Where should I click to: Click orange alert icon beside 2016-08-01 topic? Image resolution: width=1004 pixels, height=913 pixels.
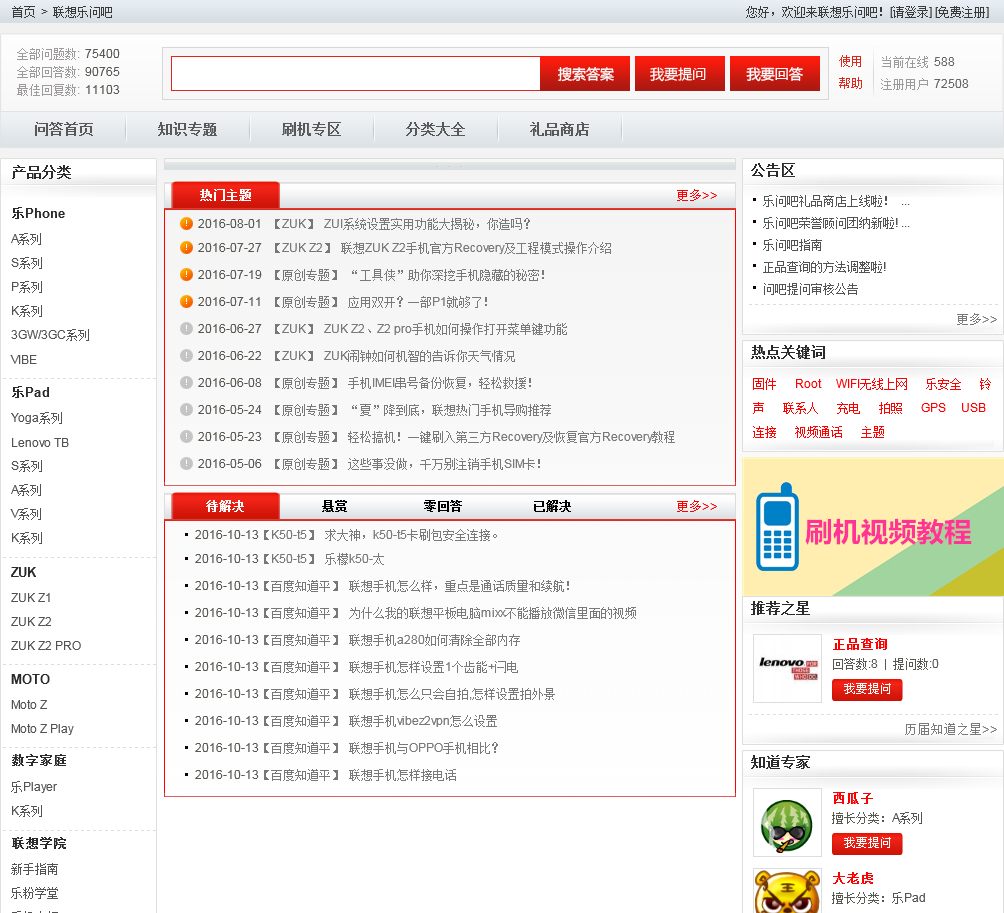click(186, 223)
